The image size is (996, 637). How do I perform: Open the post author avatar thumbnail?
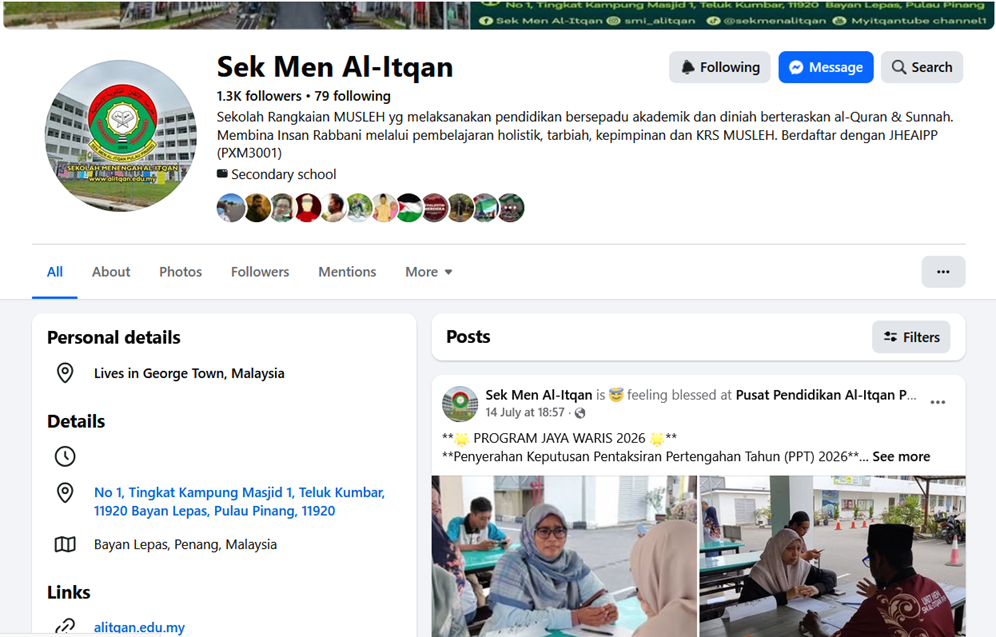coord(460,404)
